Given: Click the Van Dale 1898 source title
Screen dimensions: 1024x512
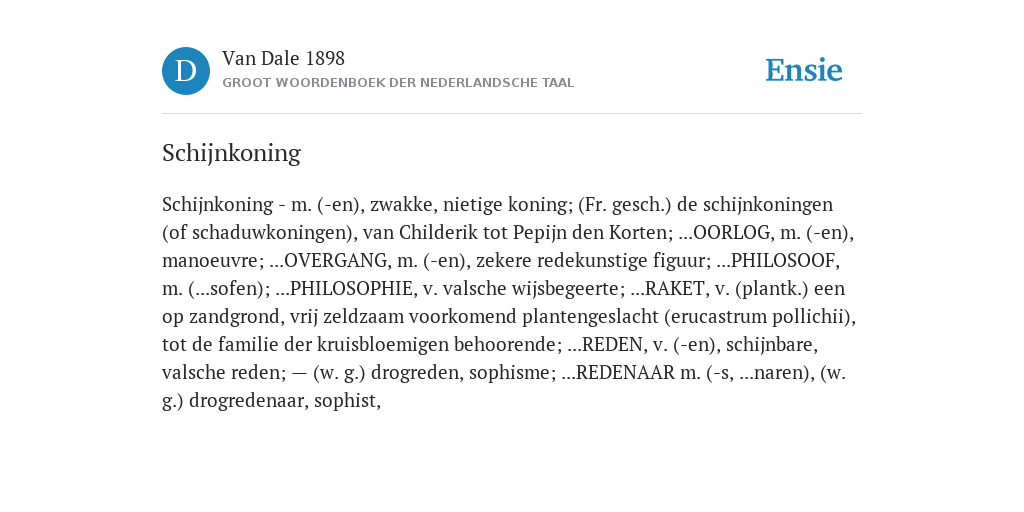Looking at the screenshot, I should coord(283,59).
